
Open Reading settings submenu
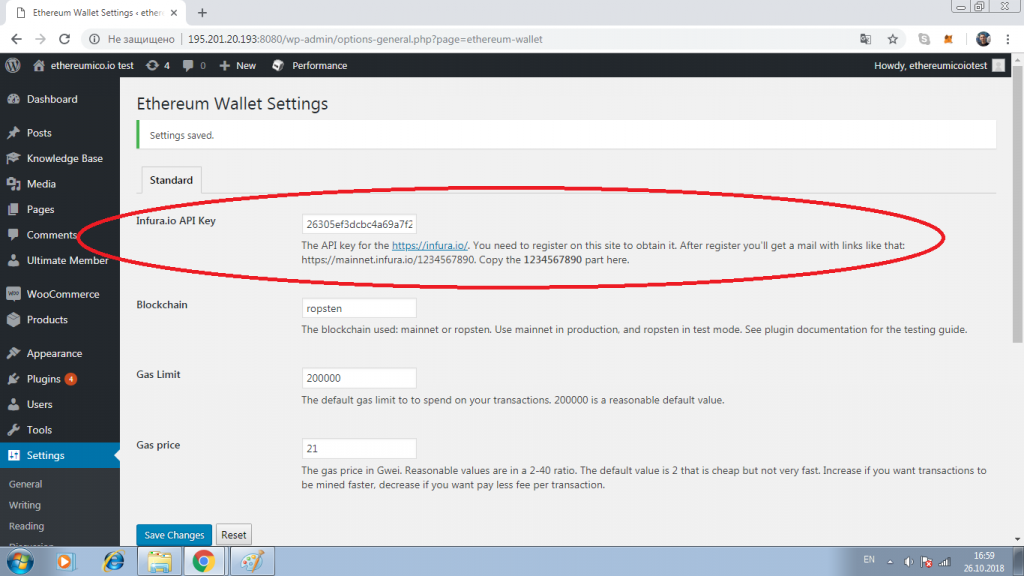pyautogui.click(x=27, y=526)
